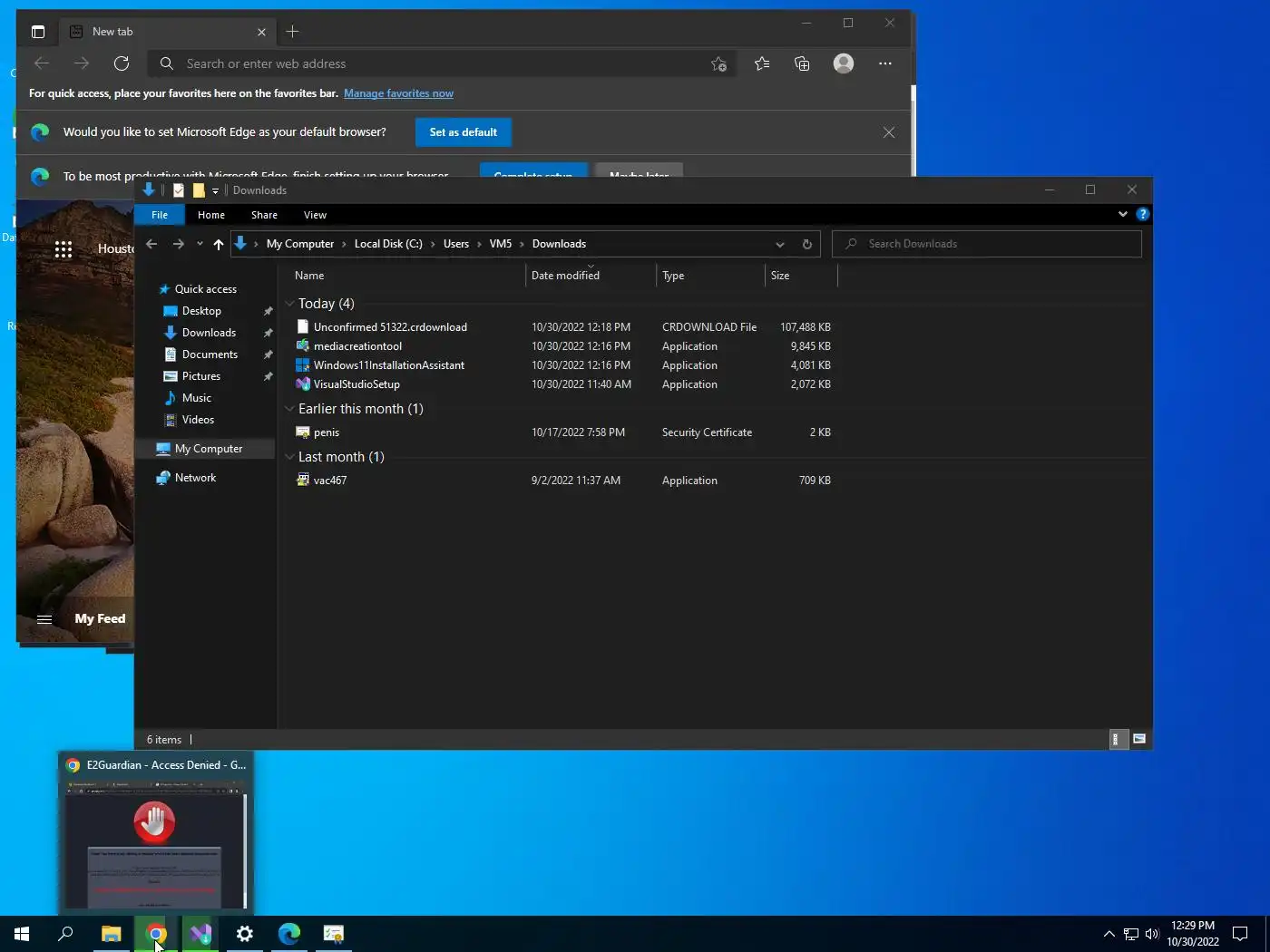Open Pictures in navigation pane

click(201, 376)
